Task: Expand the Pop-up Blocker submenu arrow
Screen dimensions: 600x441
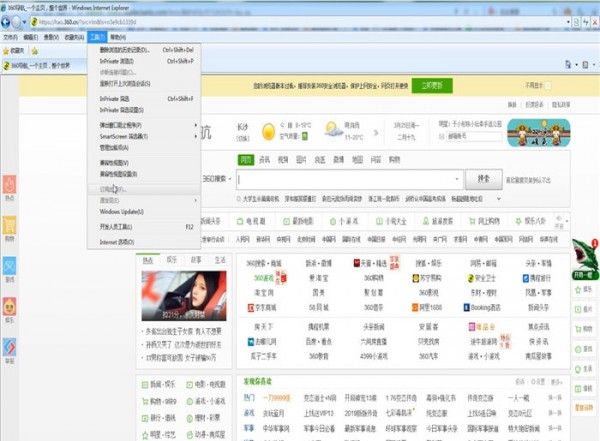Action: pos(196,125)
